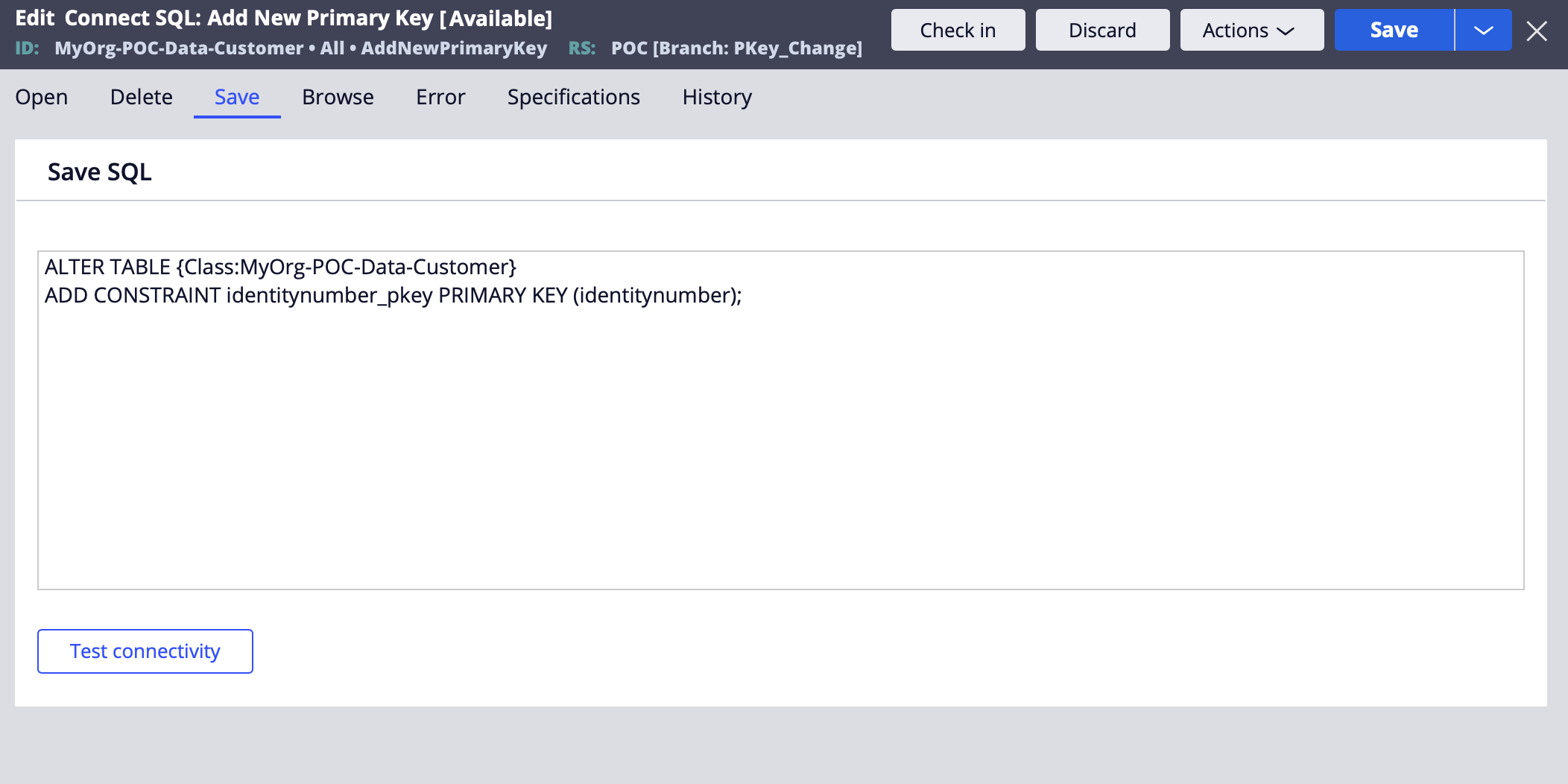The image size is (1568, 784).
Task: View the History tab
Action: click(717, 97)
